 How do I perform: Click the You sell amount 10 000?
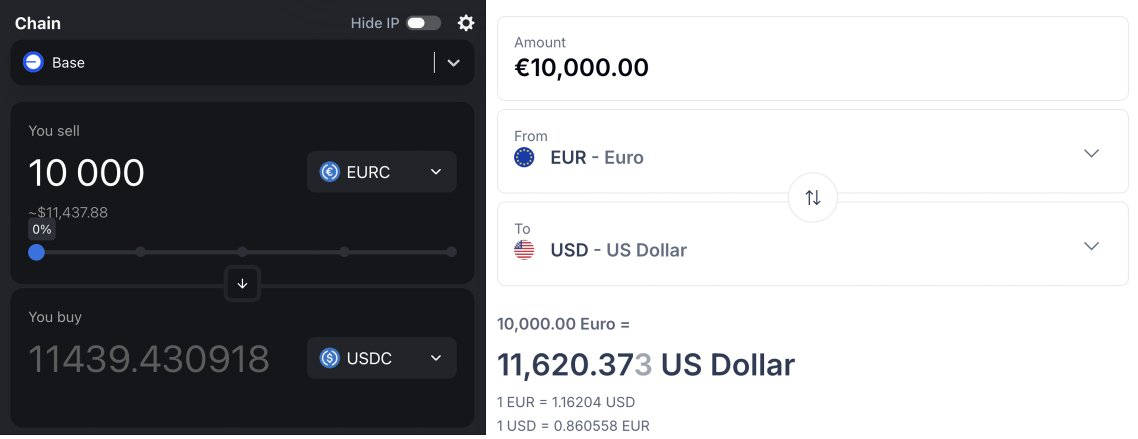click(87, 173)
